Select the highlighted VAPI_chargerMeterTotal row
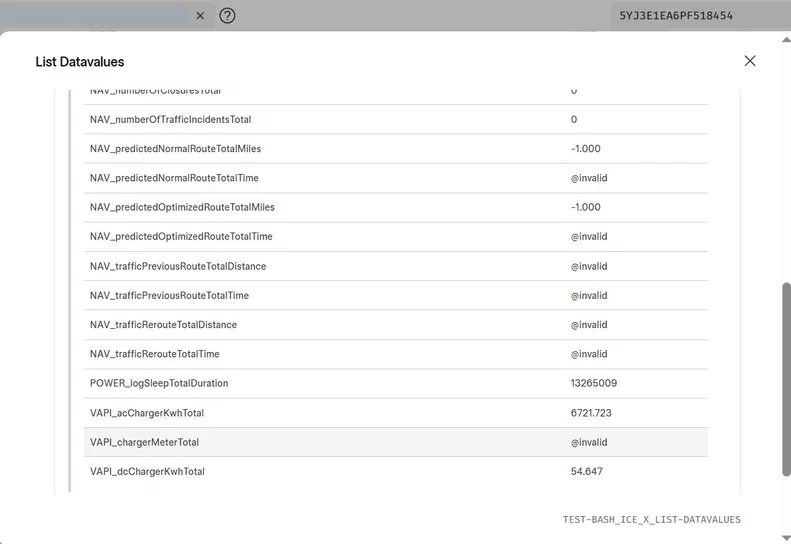The height and width of the screenshot is (544, 791). coord(395,442)
